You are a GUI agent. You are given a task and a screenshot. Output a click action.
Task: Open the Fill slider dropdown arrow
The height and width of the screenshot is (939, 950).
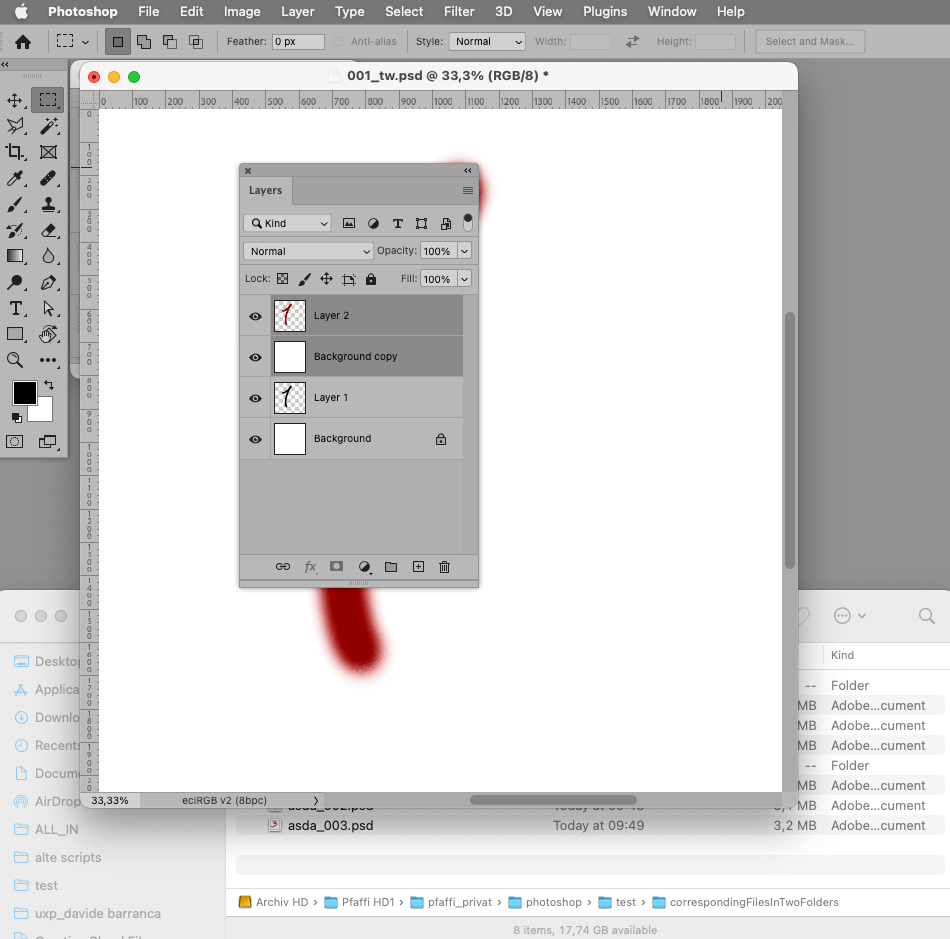click(464, 279)
